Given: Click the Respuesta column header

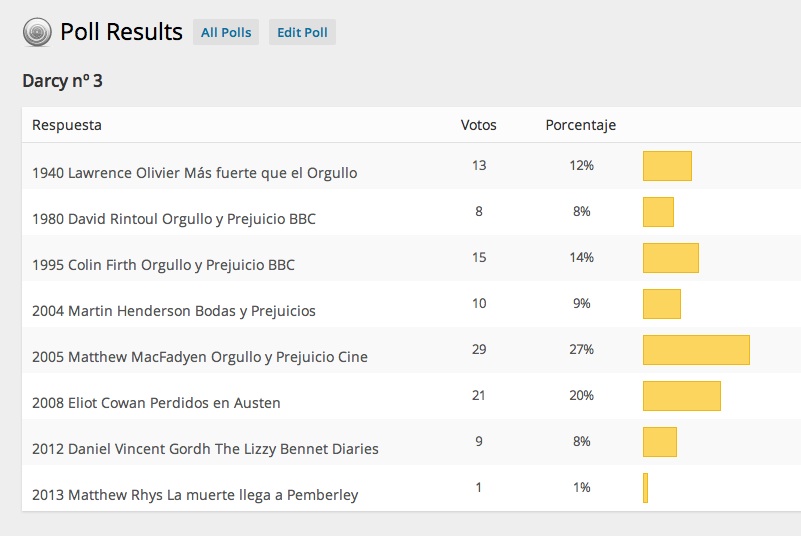Looking at the screenshot, I should pyautogui.click(x=67, y=125).
